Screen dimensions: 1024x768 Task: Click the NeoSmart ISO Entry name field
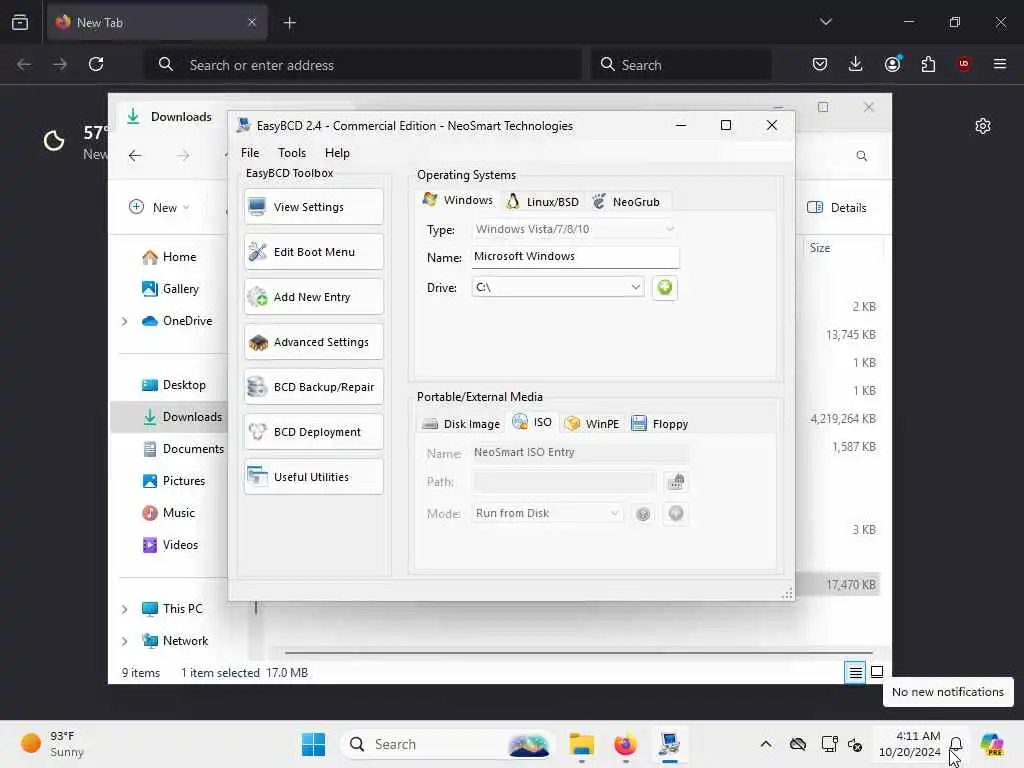580,453
